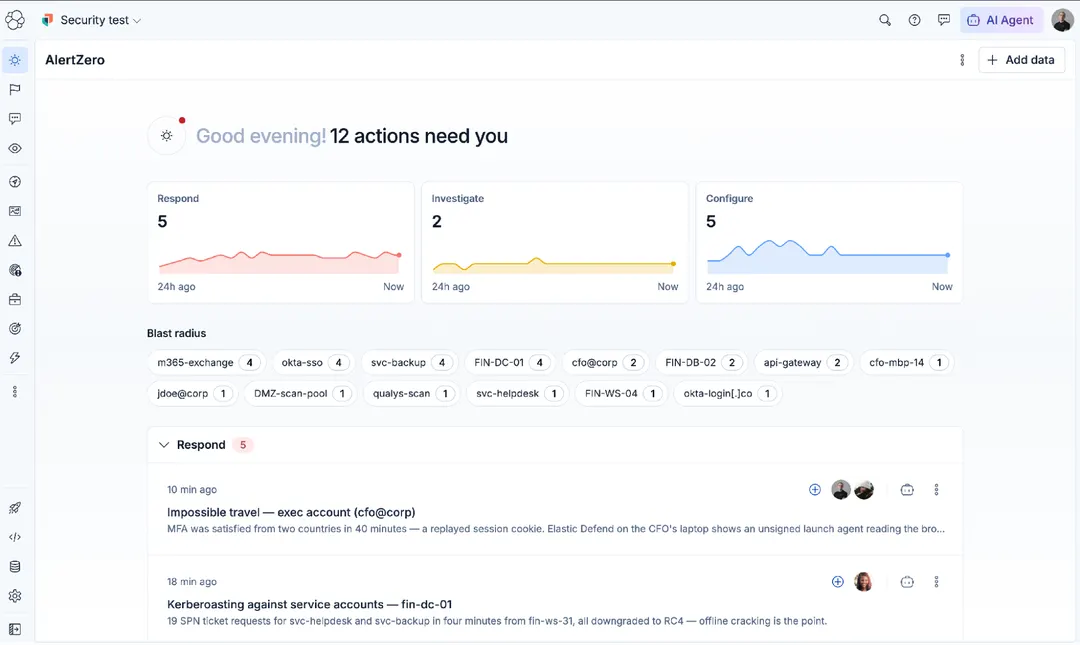Open the Respond summary card
Image resolution: width=1080 pixels, height=645 pixels.
pyautogui.click(x=281, y=242)
